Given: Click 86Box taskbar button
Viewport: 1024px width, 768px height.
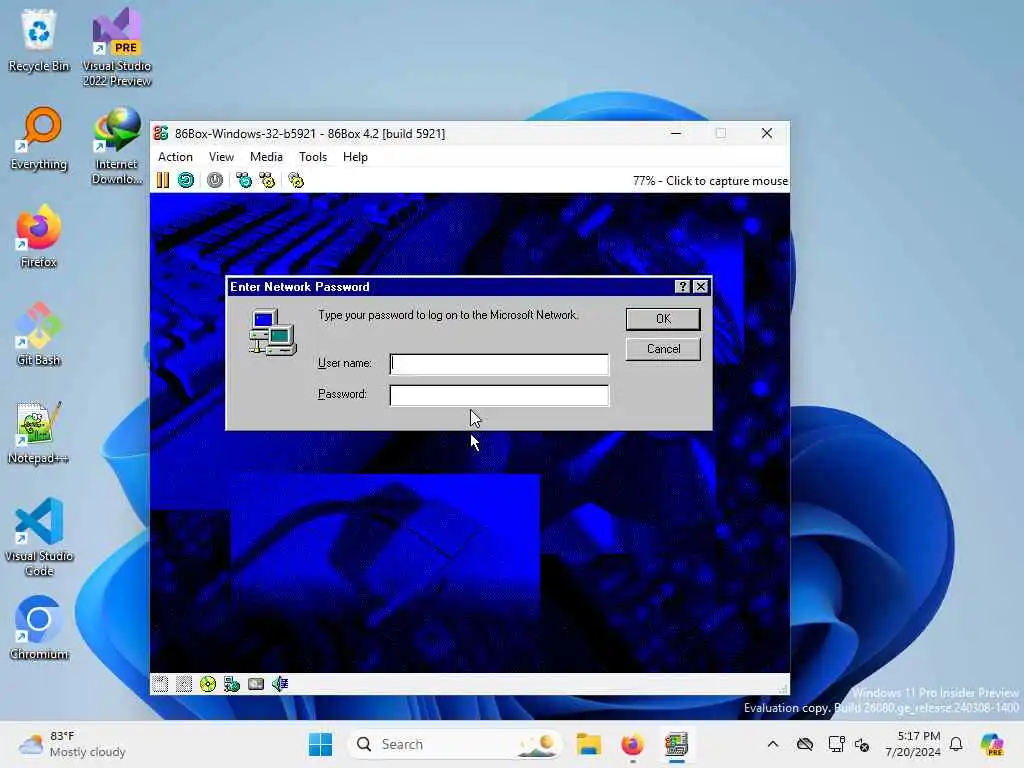Looking at the screenshot, I should pos(677,744).
